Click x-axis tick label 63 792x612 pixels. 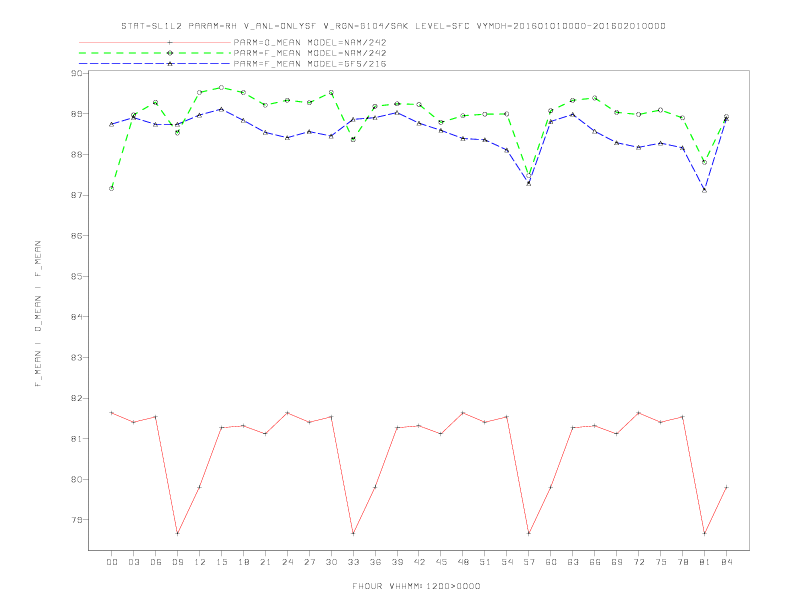click(573, 562)
